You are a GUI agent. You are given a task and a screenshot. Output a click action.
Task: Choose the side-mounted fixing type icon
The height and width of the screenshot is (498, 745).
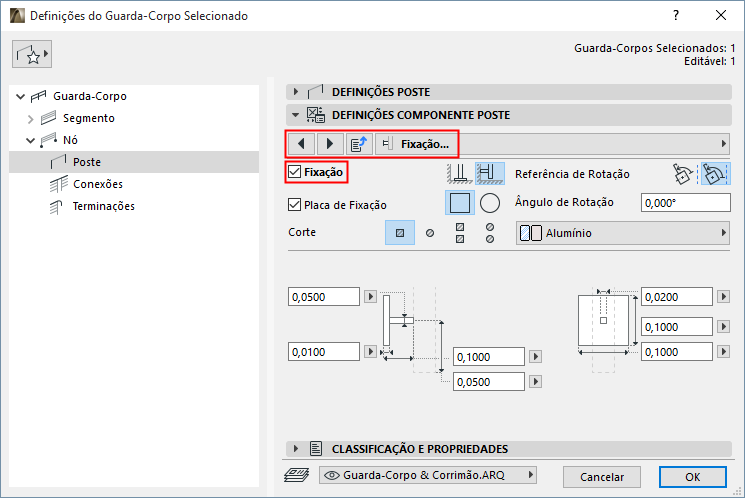[x=489, y=173]
